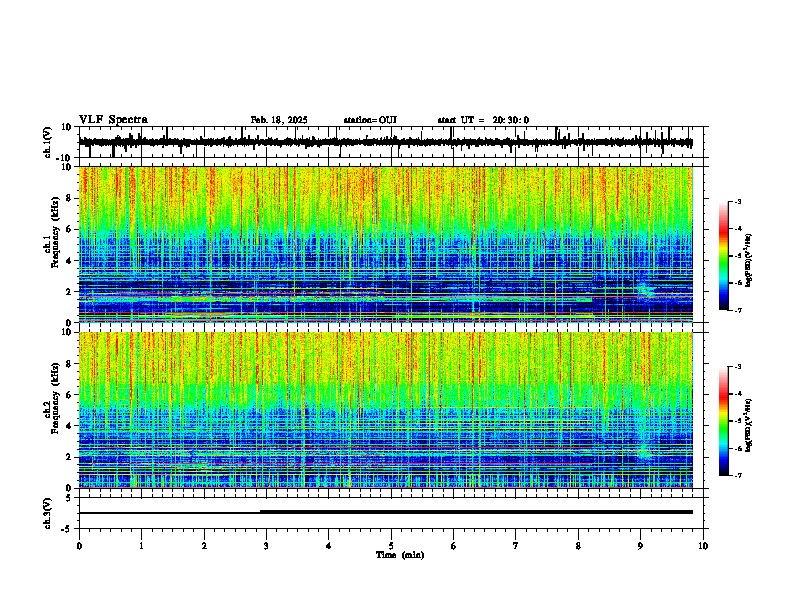Click the "ch.3(V)" axis label
This screenshot has width=792, height=612.
[x=48, y=514]
